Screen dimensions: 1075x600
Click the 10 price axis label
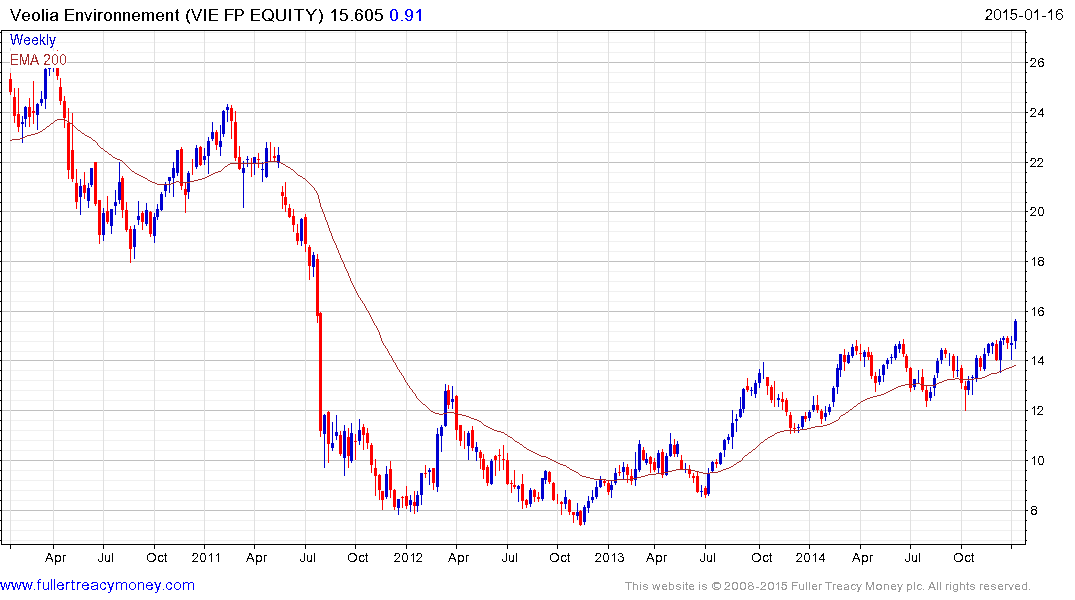click(x=1037, y=461)
